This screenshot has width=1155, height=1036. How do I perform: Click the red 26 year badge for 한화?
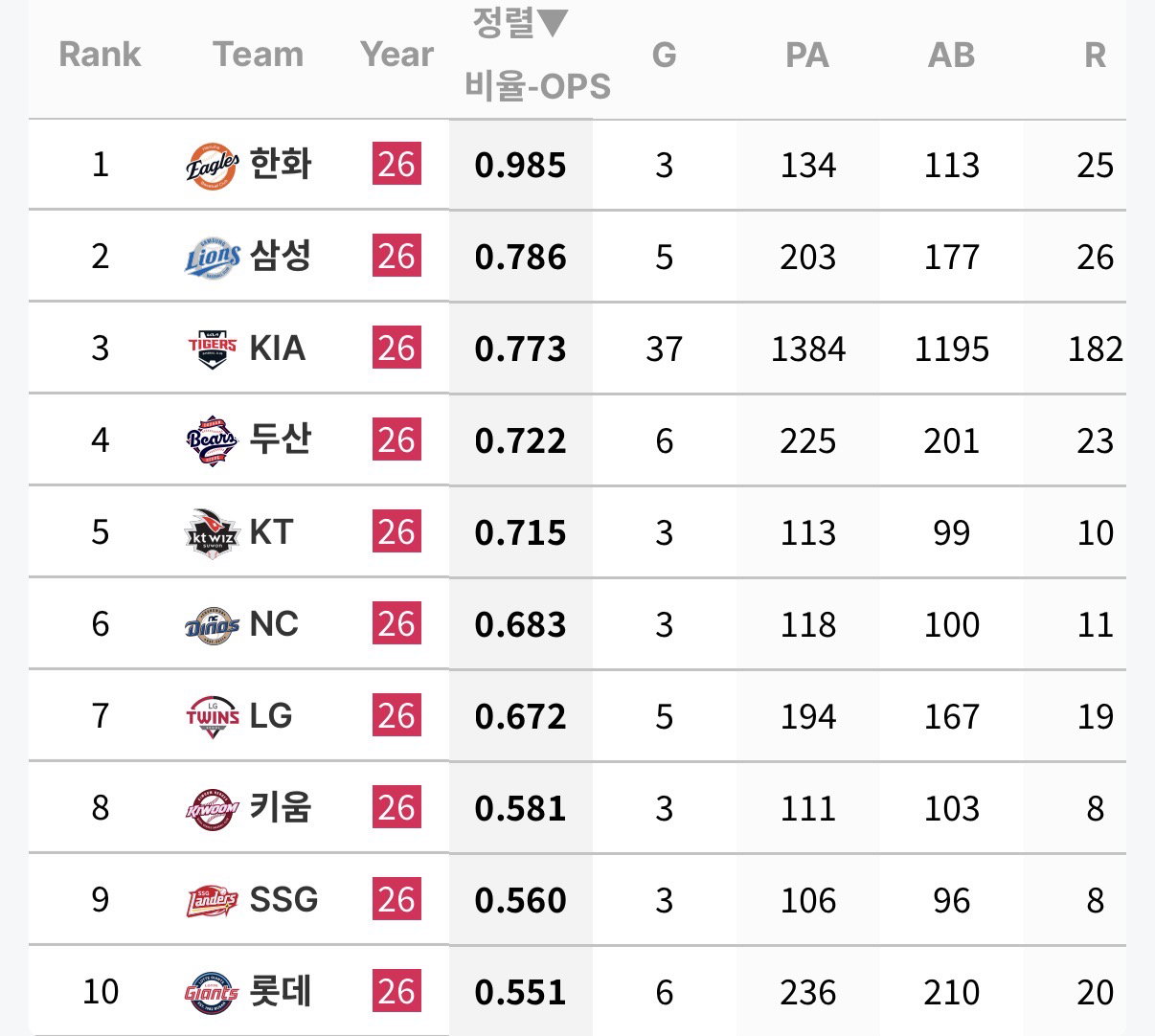[x=396, y=165]
